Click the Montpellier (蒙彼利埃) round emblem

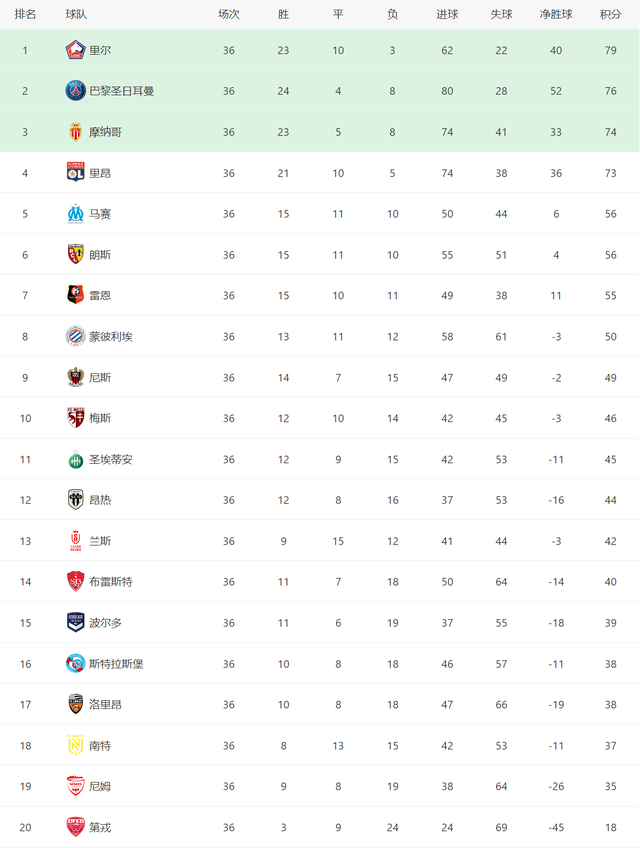(x=75, y=336)
